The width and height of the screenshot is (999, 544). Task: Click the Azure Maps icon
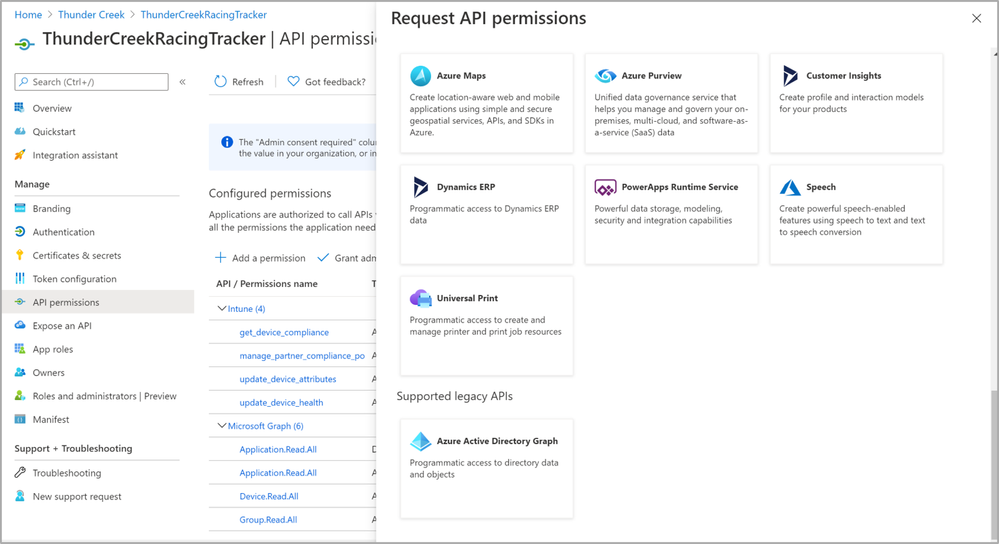(420, 76)
